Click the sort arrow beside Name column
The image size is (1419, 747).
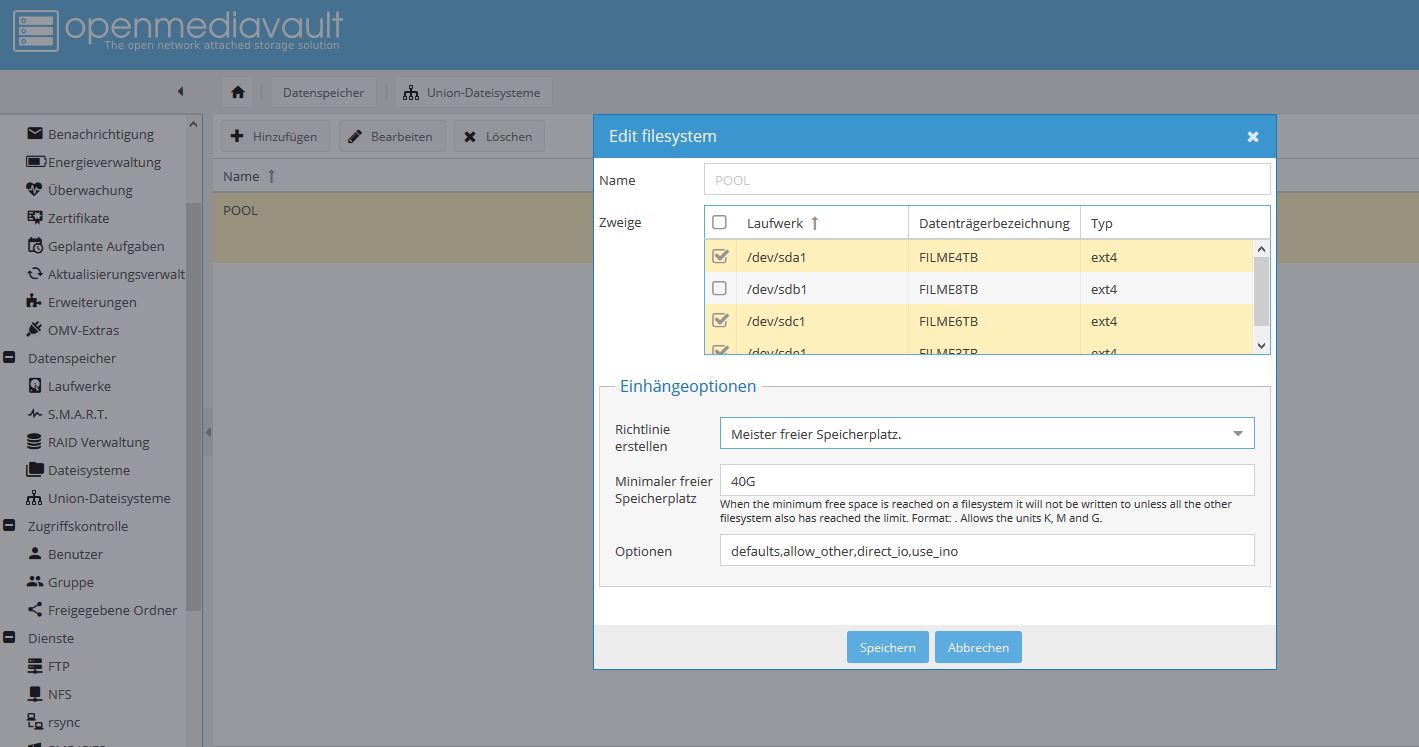271,176
